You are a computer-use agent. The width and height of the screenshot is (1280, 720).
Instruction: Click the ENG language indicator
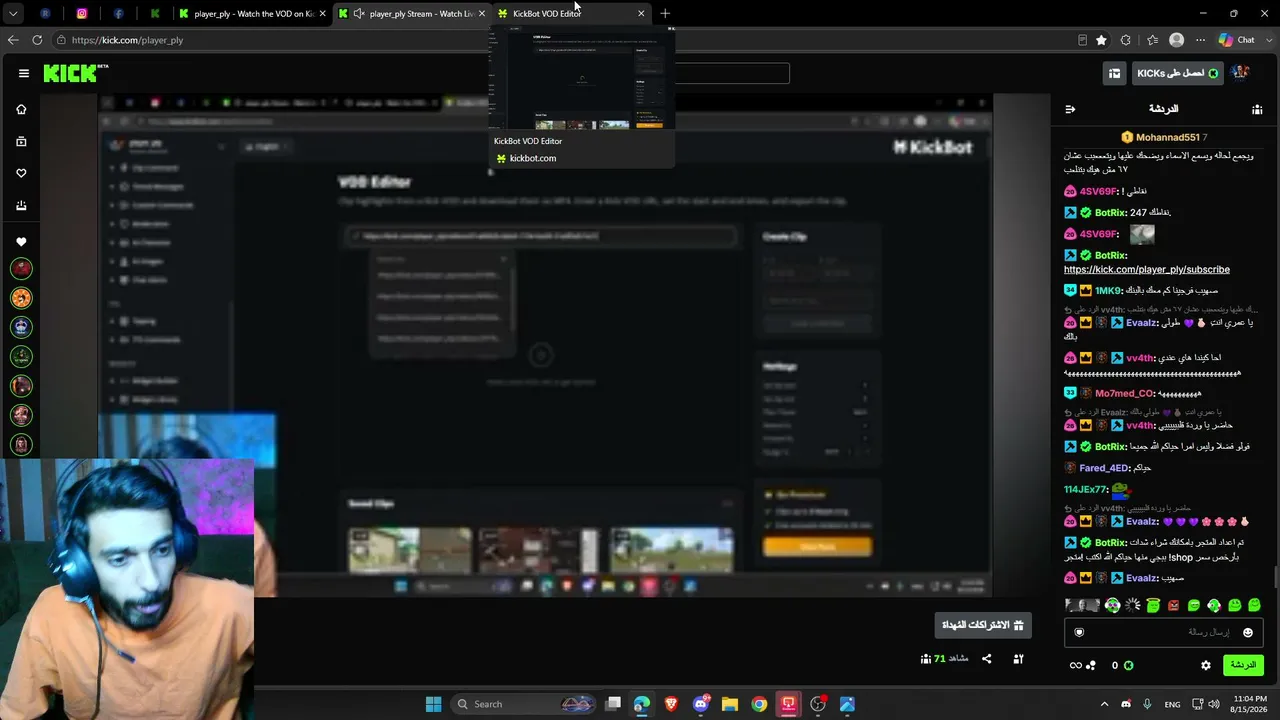coord(1172,704)
